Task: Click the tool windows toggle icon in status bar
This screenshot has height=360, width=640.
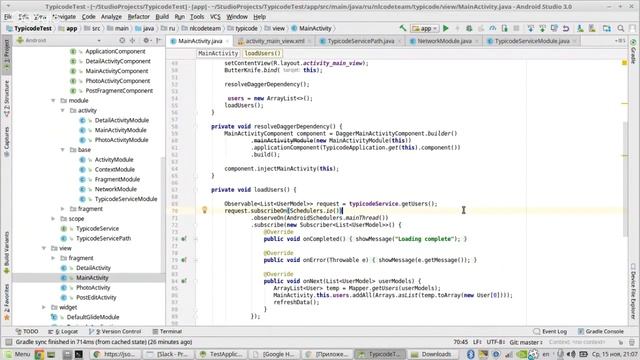Action: (x=8, y=342)
